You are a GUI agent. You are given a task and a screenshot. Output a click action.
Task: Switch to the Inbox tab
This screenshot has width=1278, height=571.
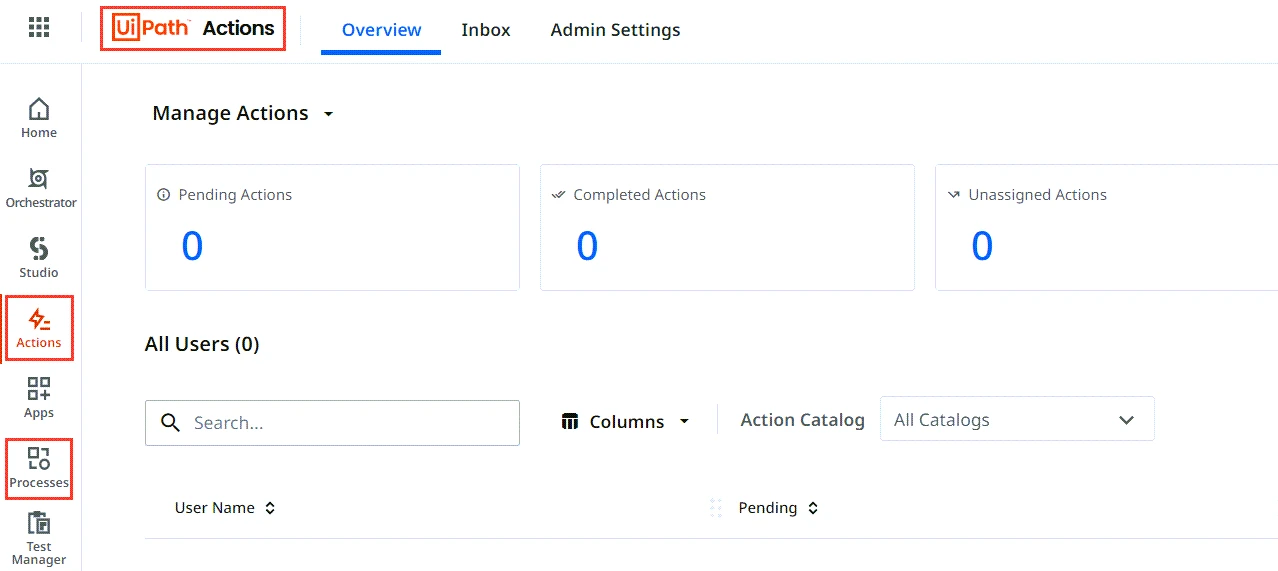[486, 30]
